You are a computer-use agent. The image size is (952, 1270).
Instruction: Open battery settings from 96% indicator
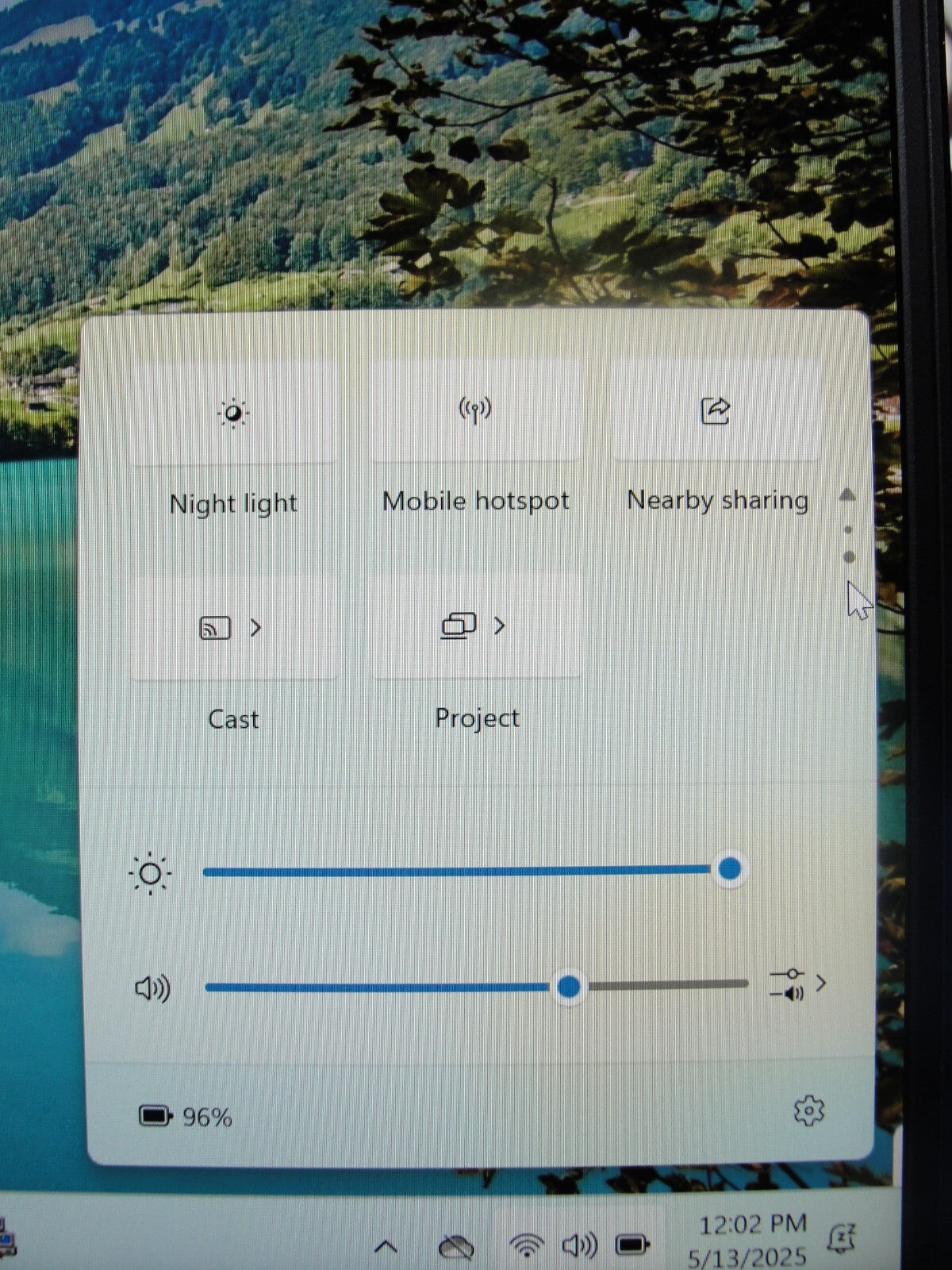186,1117
